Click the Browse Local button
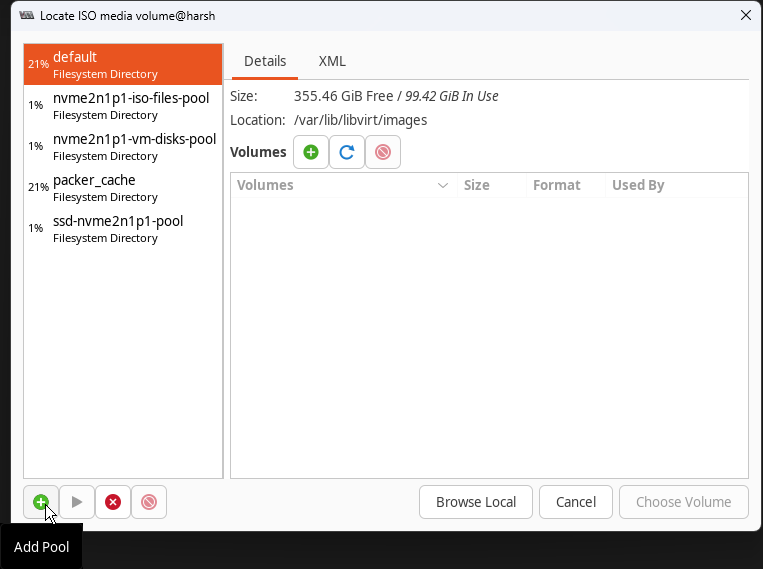The height and width of the screenshot is (569, 763). click(x=476, y=502)
